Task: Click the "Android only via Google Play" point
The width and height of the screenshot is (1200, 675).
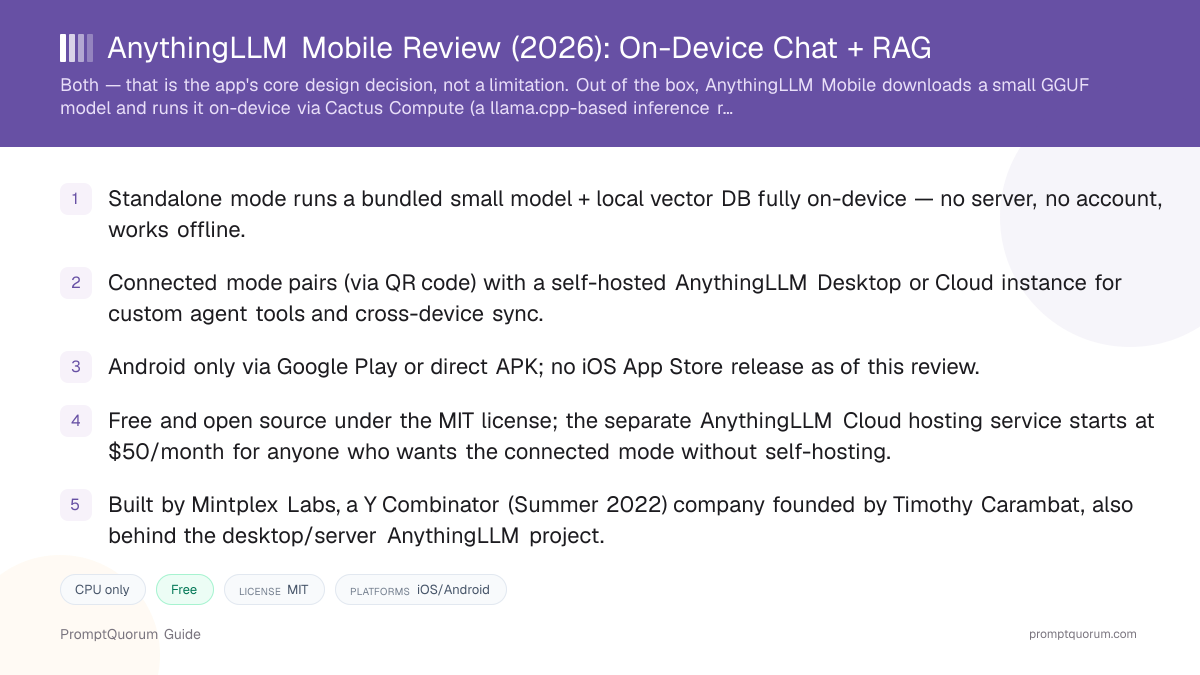Action: coord(544,367)
